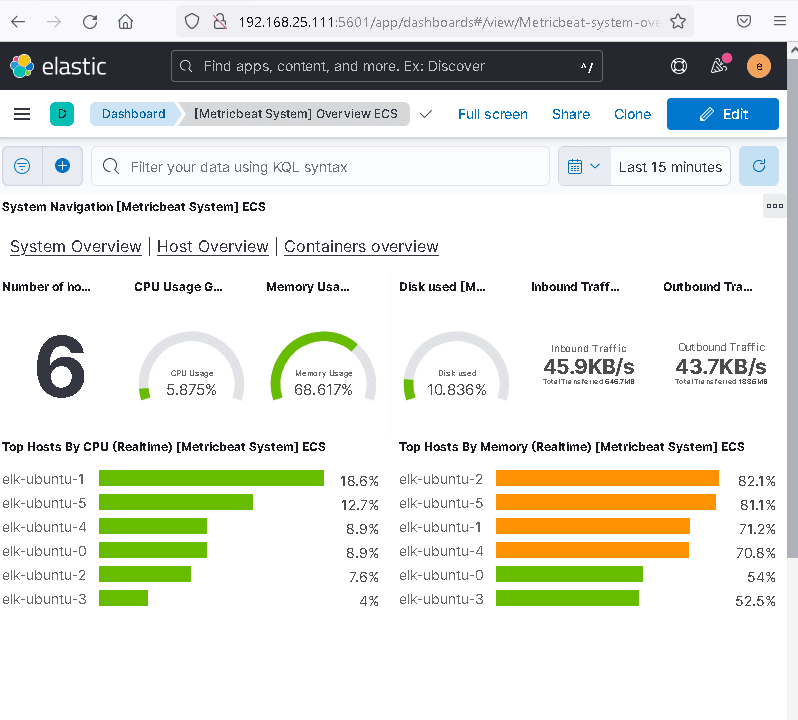798x720 pixels.
Task: Click the Inbound Traffic 45.9KB/s value
Action: tap(589, 366)
